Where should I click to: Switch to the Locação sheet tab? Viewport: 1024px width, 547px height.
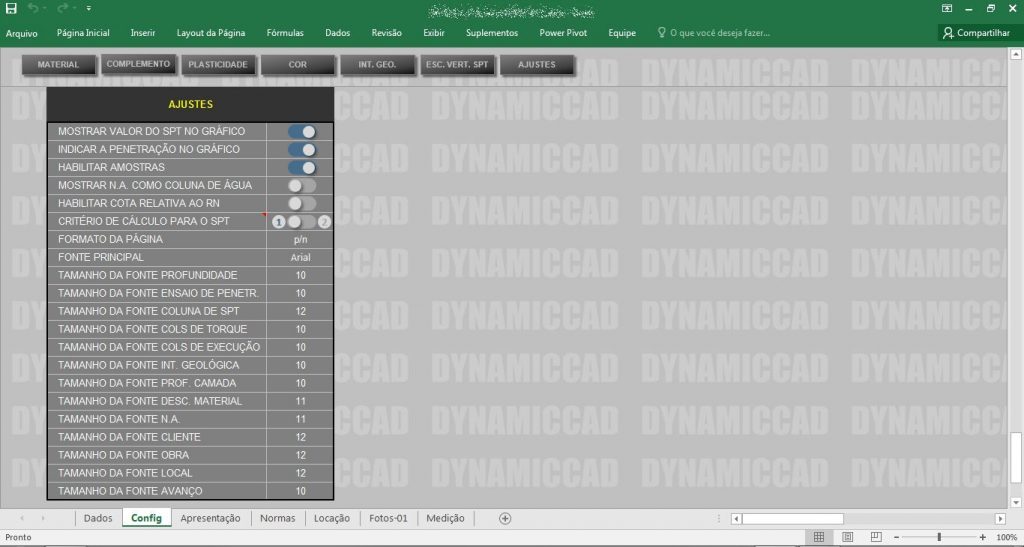pyautogui.click(x=332, y=518)
